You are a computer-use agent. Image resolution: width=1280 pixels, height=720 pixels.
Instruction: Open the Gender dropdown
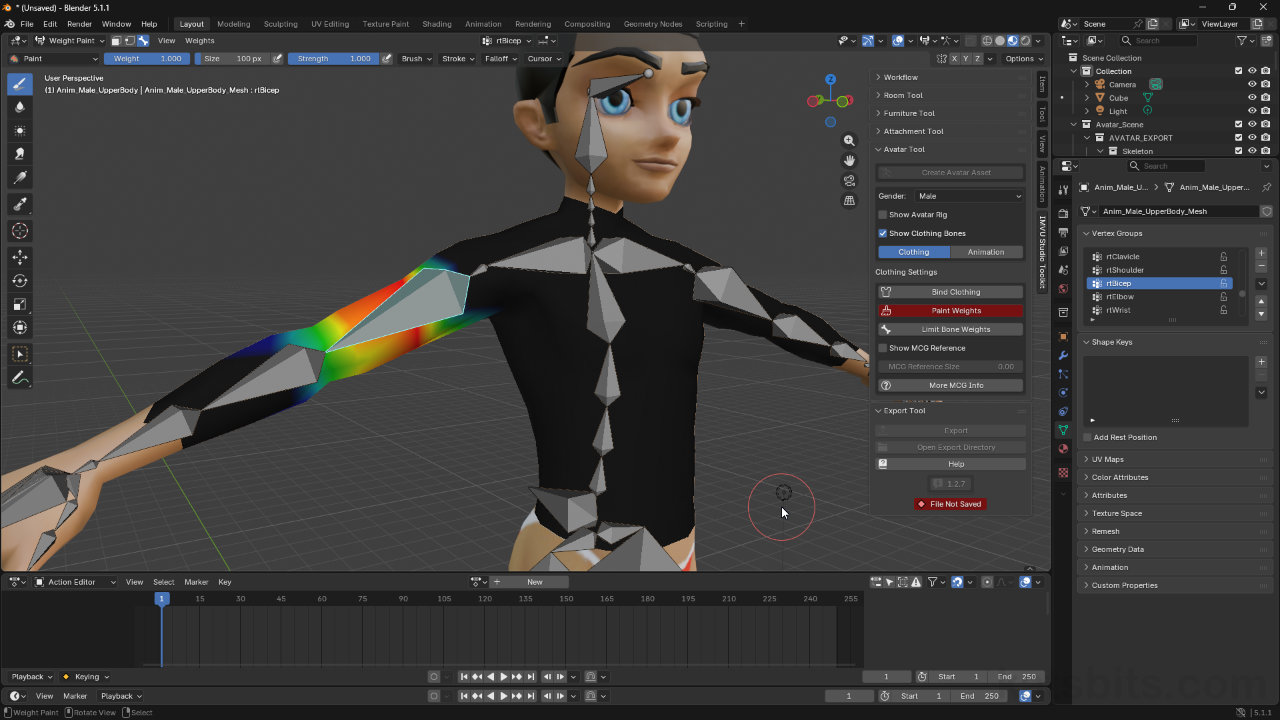[x=969, y=196]
